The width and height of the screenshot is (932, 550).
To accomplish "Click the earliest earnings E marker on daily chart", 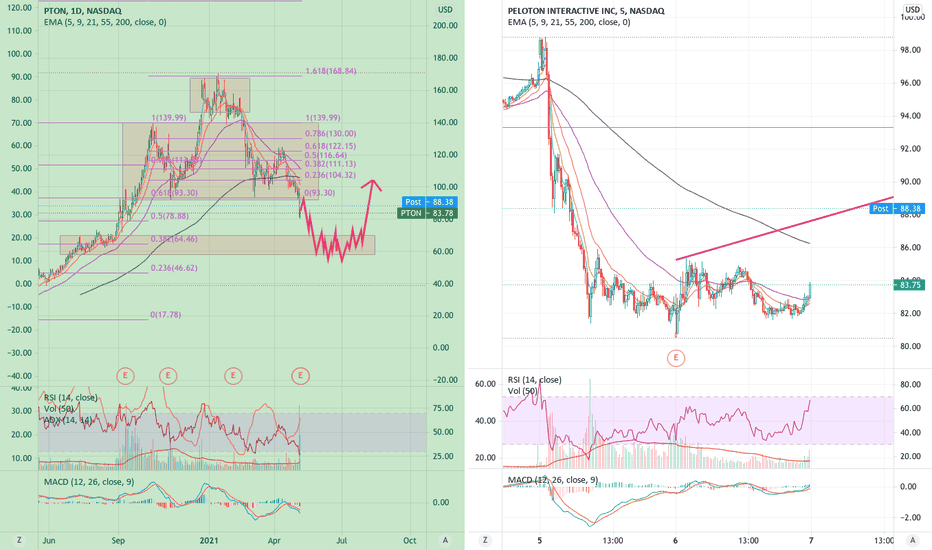I will pos(125,375).
